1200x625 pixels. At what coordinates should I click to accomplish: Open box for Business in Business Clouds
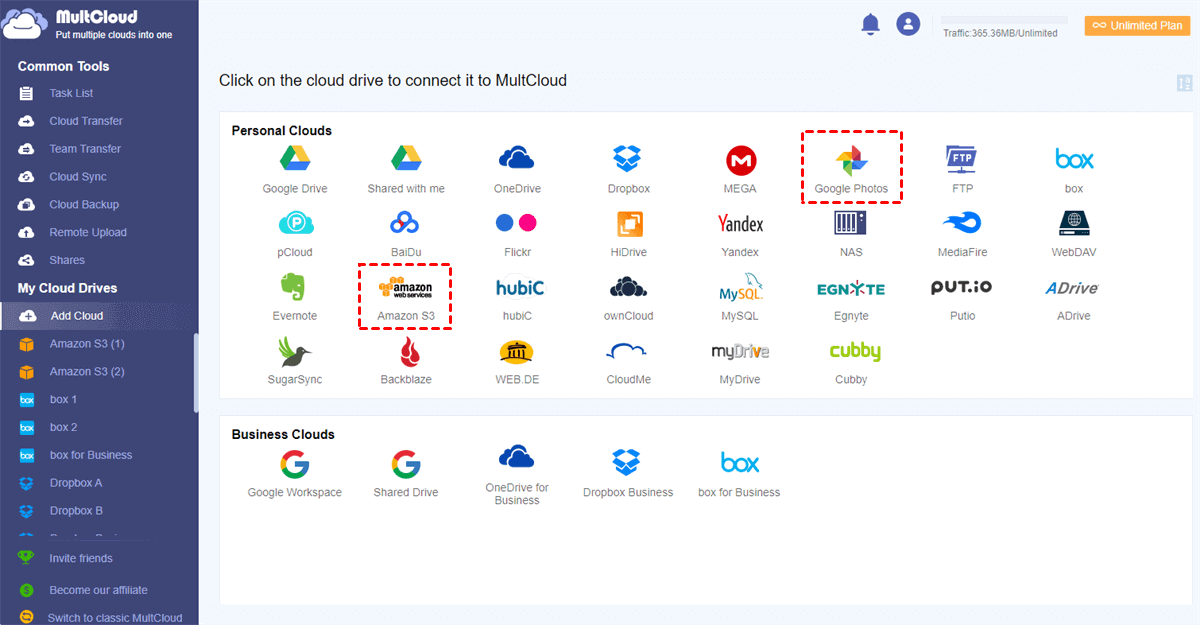(740, 473)
